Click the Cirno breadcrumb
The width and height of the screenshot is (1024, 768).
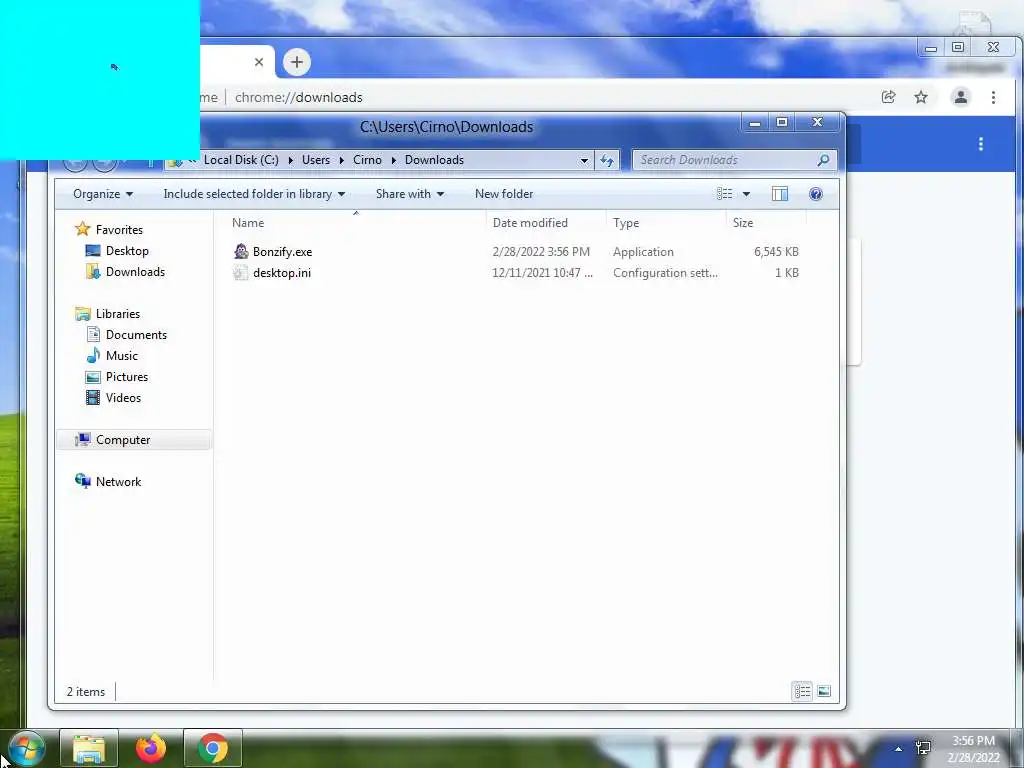(x=367, y=160)
